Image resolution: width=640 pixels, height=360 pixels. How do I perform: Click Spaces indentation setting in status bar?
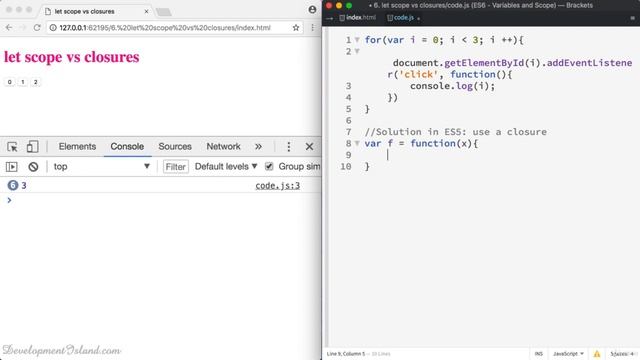pyautogui.click(x=622, y=354)
